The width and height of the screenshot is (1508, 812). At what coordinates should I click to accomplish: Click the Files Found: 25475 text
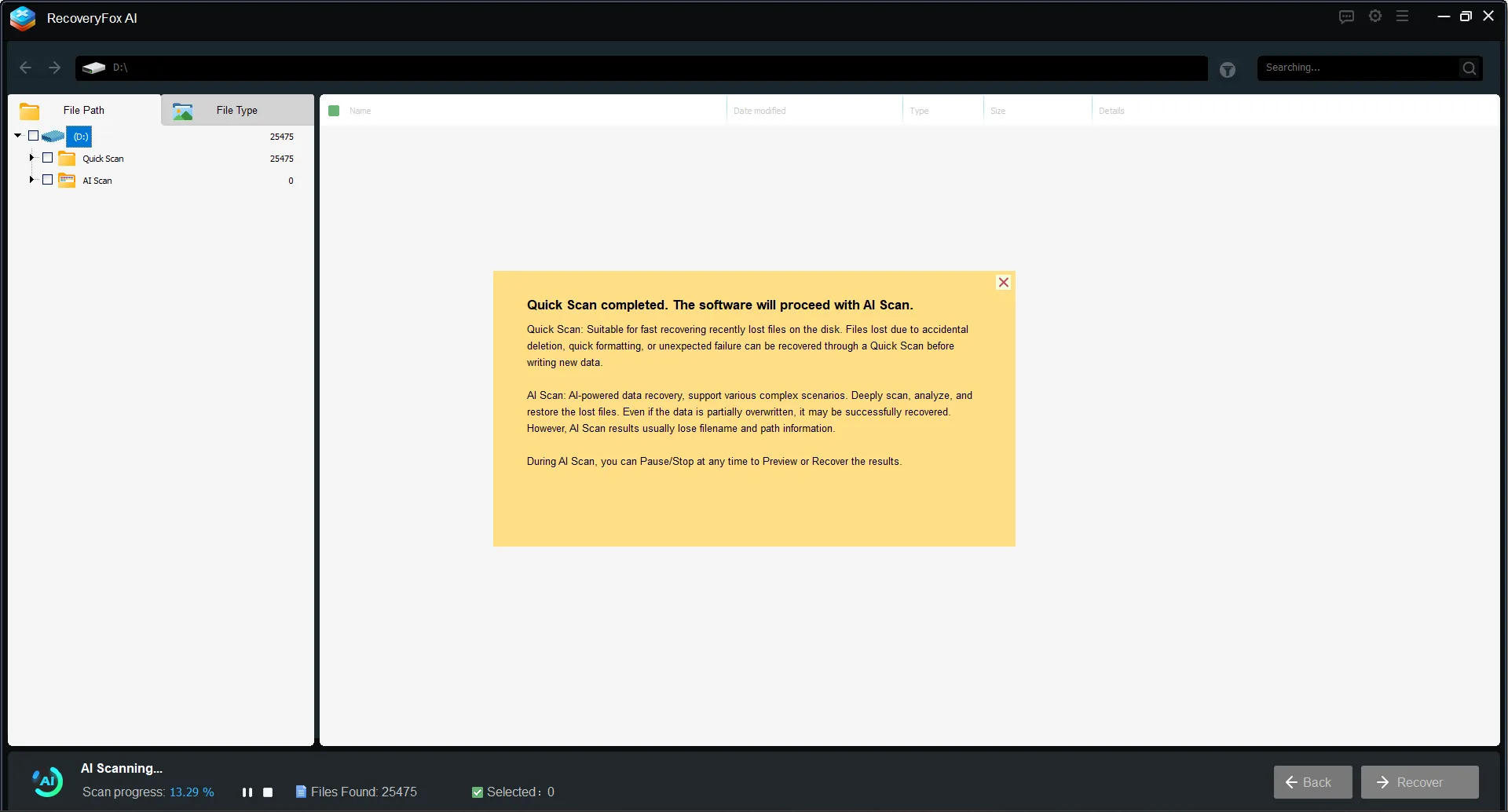point(364,792)
